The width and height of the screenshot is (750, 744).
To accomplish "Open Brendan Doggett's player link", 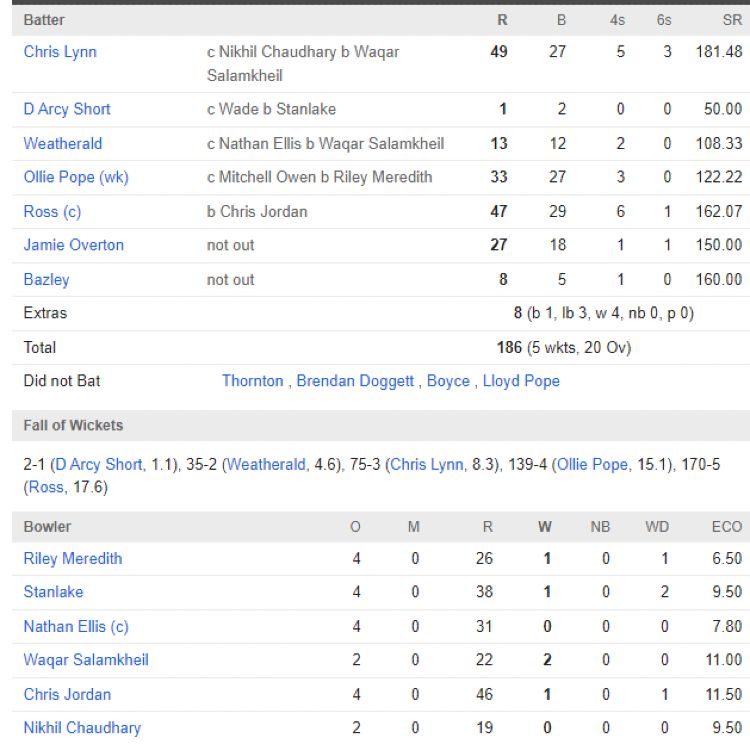I will click(x=355, y=381).
